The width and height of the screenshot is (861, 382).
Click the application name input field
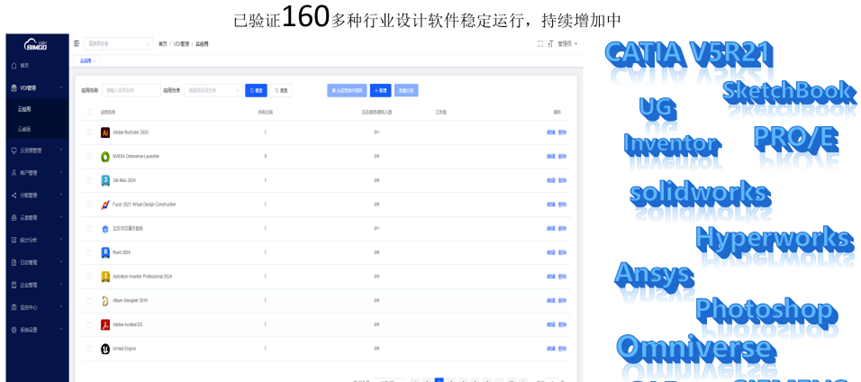131,91
